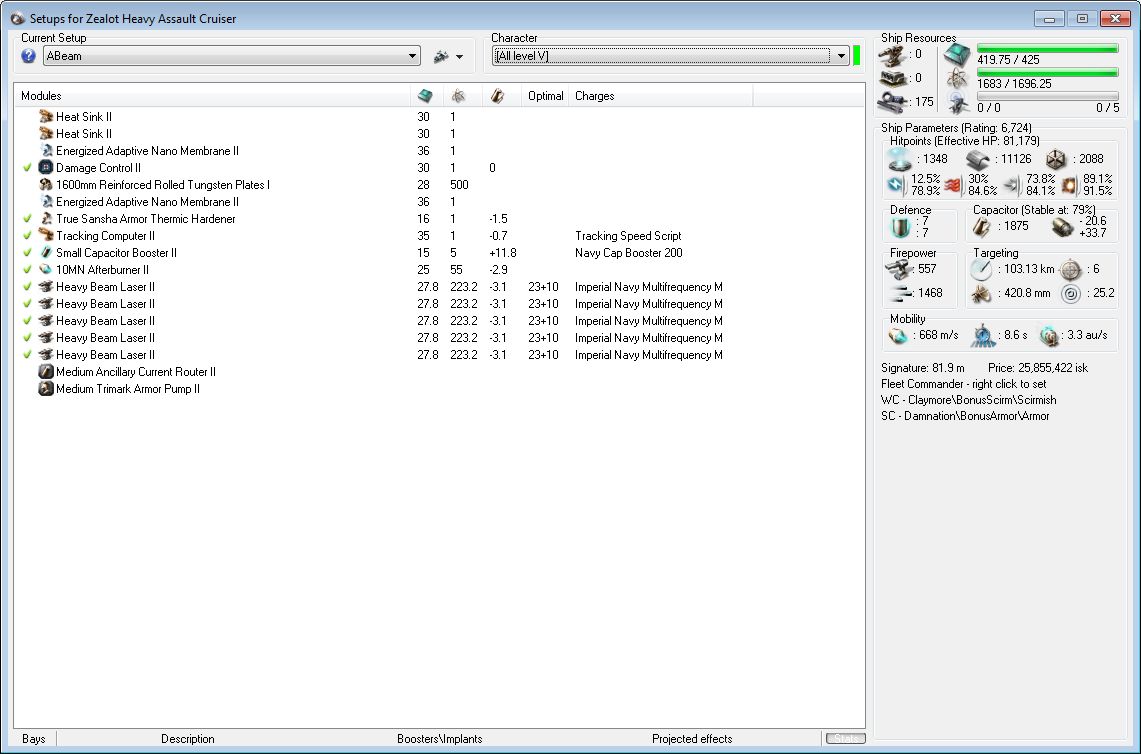Image resolution: width=1141 pixels, height=754 pixels.
Task: Click the targeting range icon showing 103.13 km
Action: coord(982,270)
